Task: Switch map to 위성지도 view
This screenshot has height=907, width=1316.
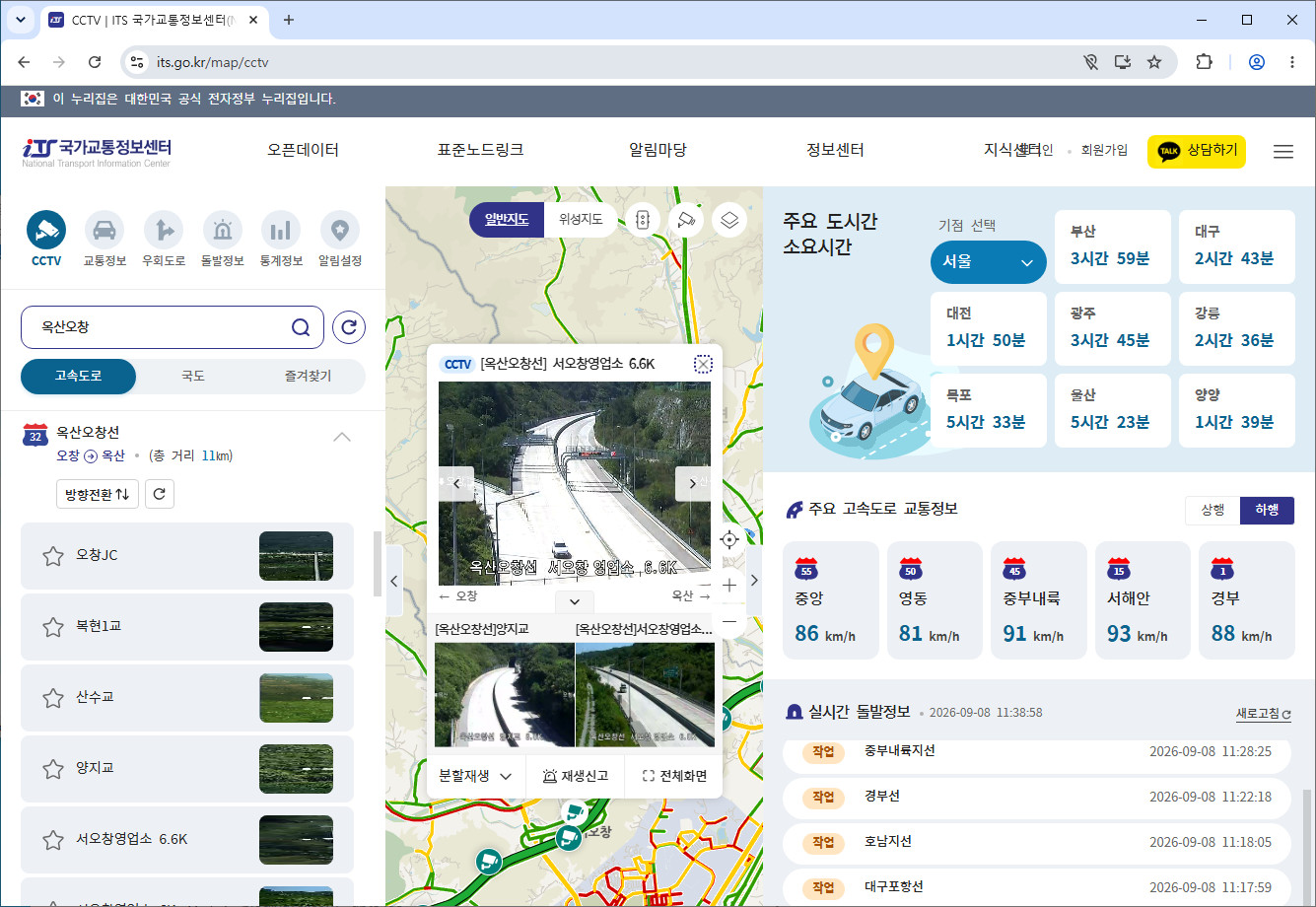Action: click(x=581, y=220)
